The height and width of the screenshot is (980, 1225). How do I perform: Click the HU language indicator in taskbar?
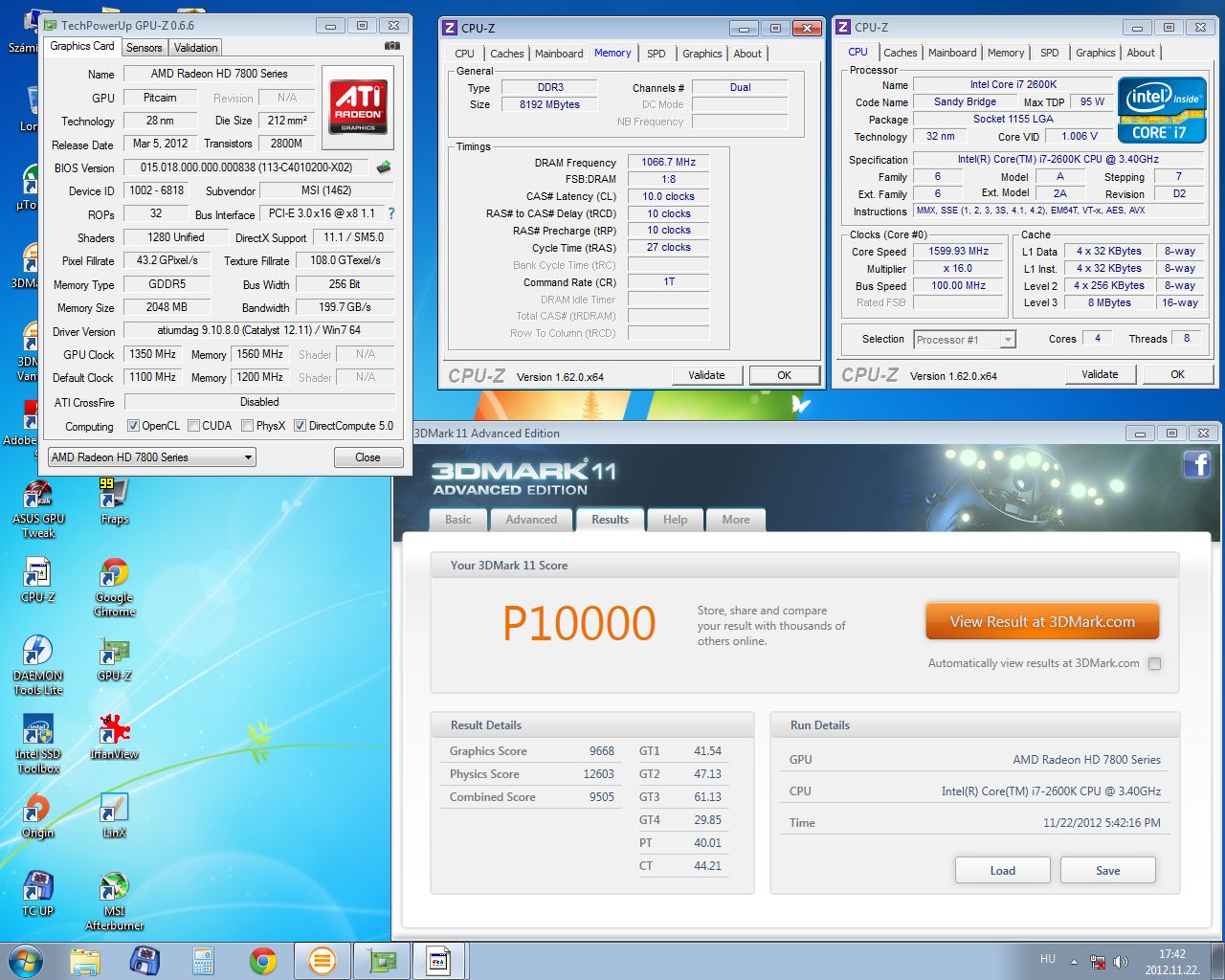point(1048,959)
